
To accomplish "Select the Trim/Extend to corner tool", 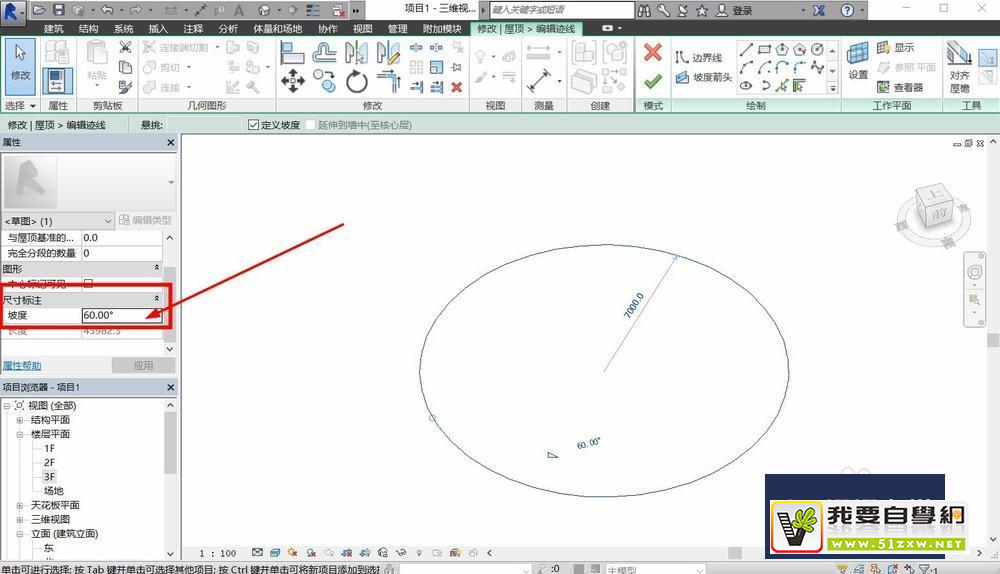I will (388, 81).
